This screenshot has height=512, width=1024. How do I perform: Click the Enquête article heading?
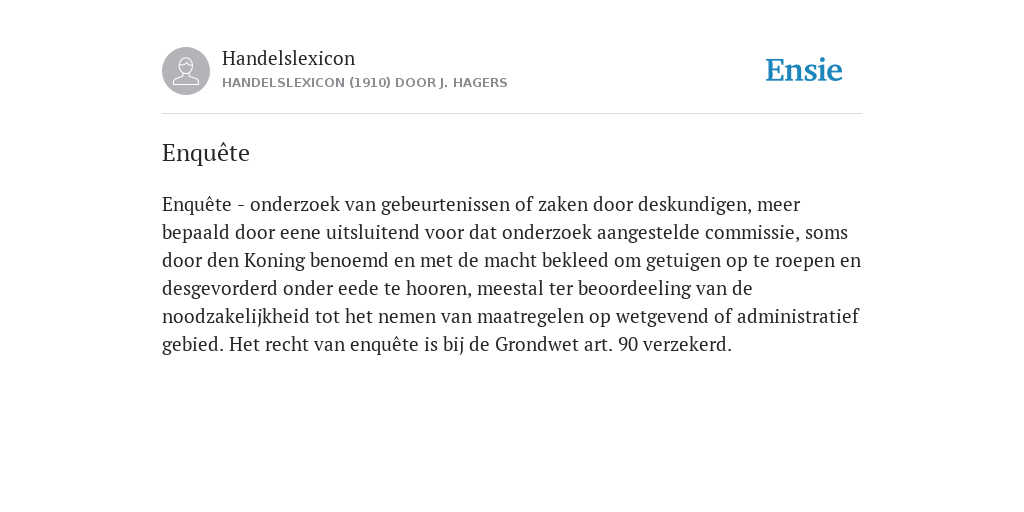coord(206,153)
